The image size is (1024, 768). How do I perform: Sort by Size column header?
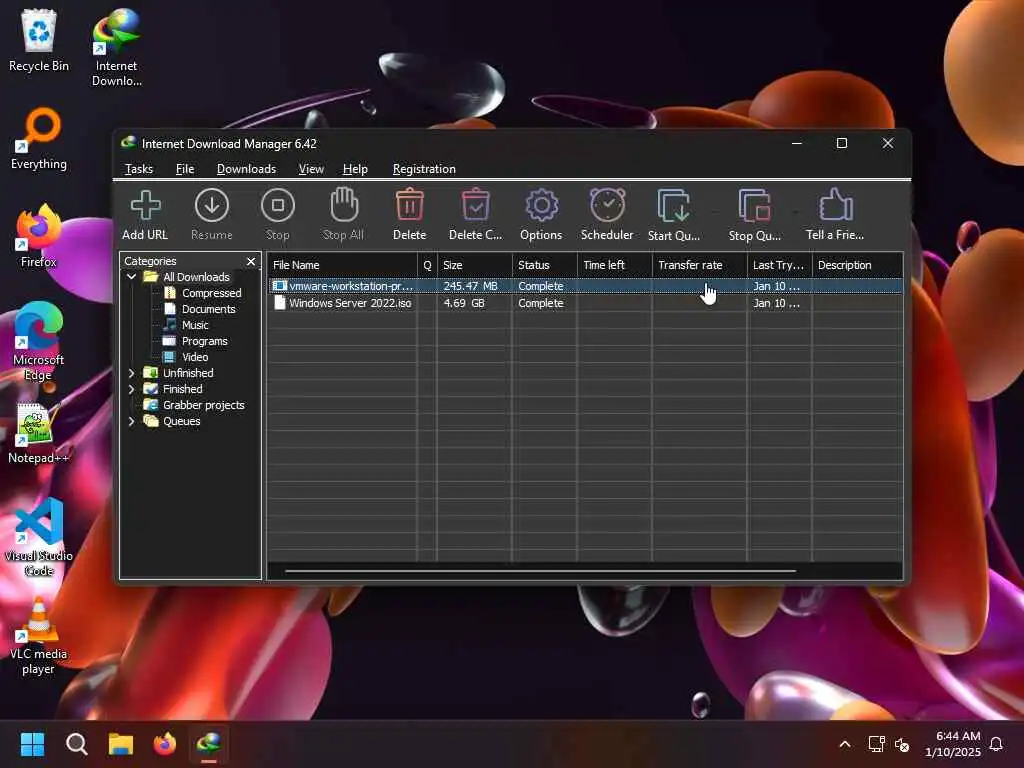click(x=475, y=265)
